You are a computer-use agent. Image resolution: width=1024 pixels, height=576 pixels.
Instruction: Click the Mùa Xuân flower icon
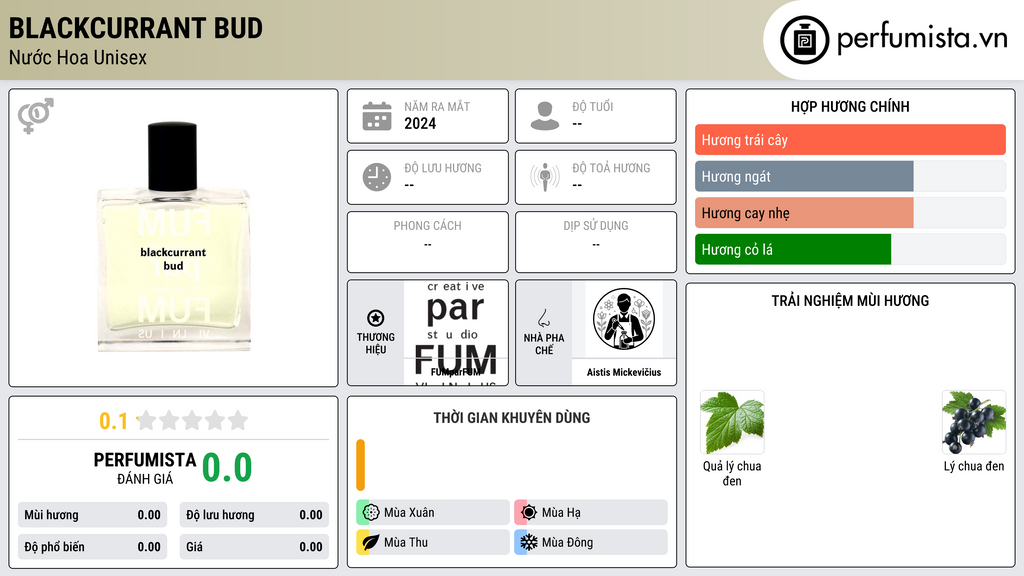tap(371, 512)
